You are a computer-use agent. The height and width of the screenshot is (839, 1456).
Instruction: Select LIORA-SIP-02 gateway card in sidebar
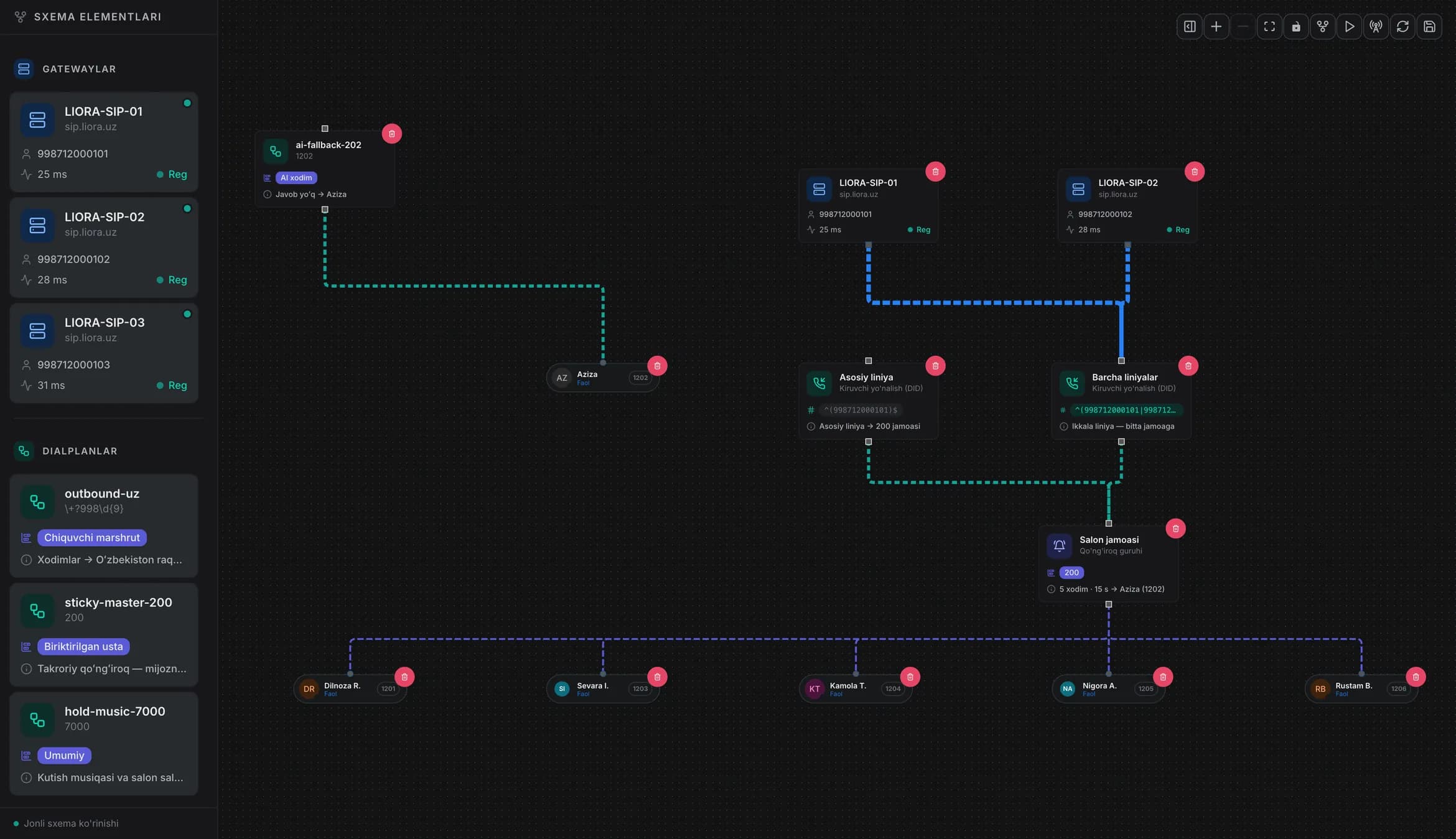click(x=104, y=248)
